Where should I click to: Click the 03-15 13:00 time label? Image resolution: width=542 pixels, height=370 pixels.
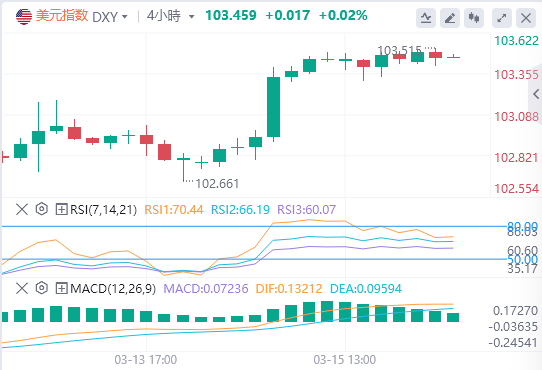[x=345, y=360]
